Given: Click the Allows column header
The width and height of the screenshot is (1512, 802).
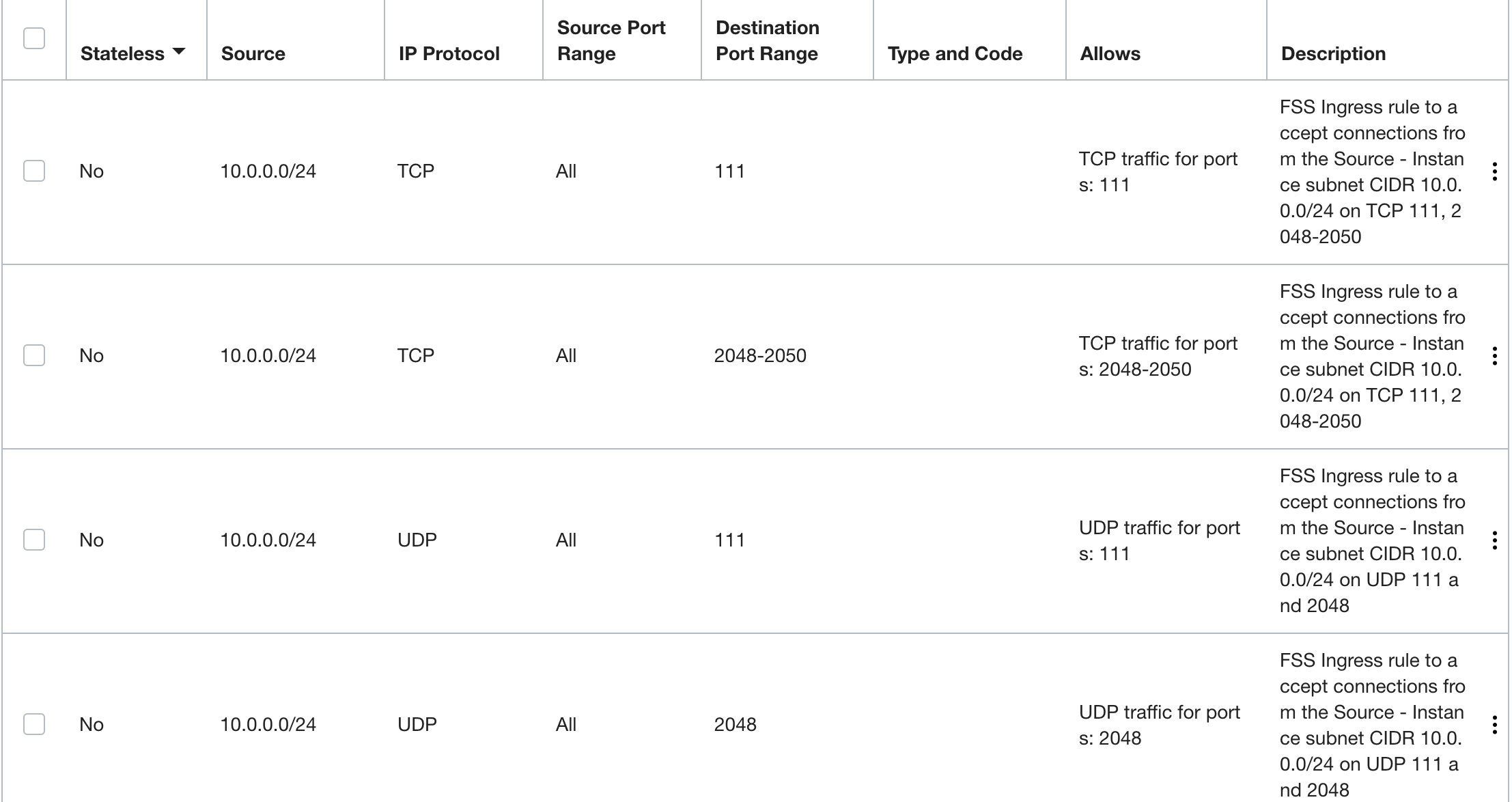Looking at the screenshot, I should coord(1108,53).
